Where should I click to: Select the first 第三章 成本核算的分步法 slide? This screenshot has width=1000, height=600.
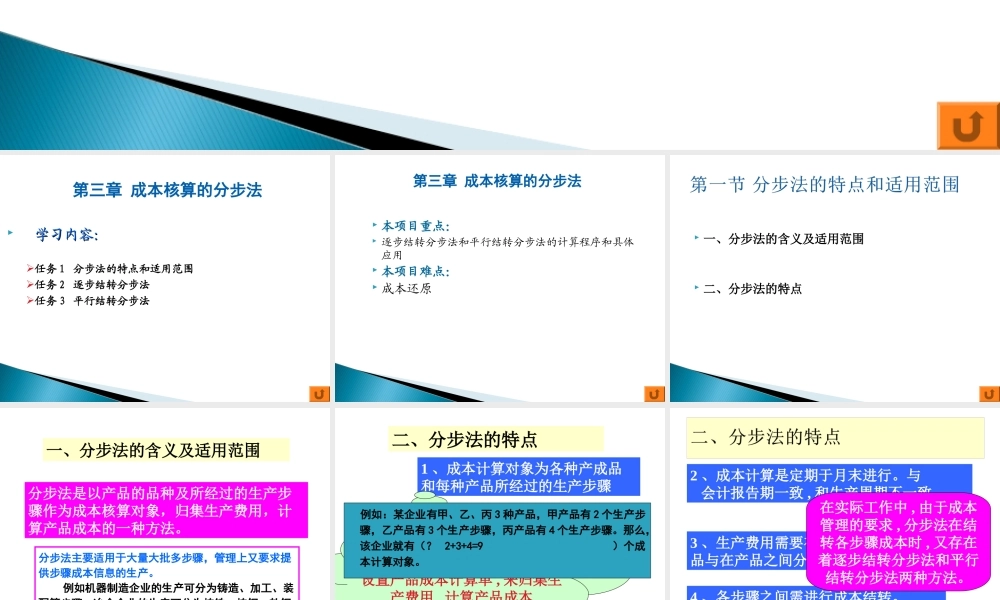pyautogui.click(x=165, y=190)
